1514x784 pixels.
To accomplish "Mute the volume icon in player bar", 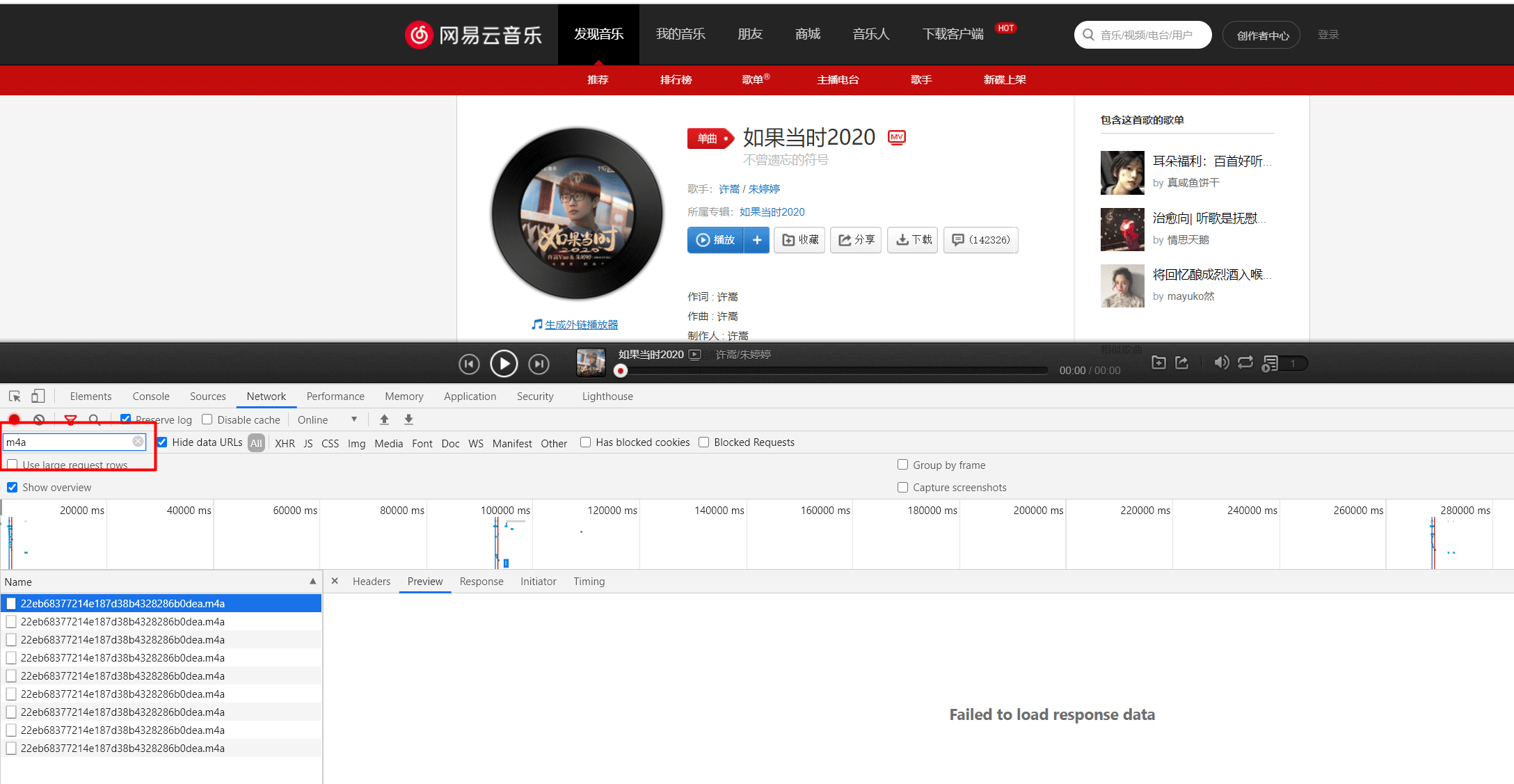I will [x=1222, y=362].
